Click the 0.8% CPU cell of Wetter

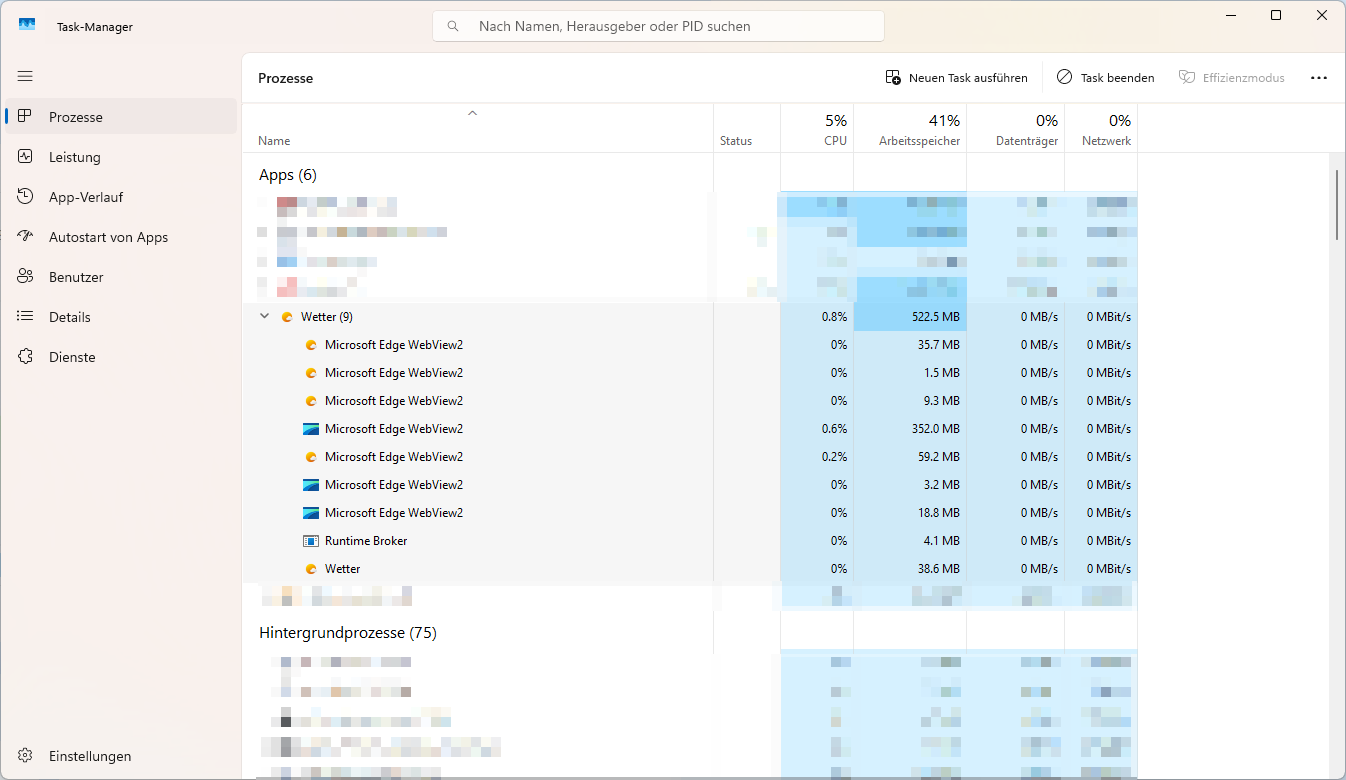[x=817, y=317]
